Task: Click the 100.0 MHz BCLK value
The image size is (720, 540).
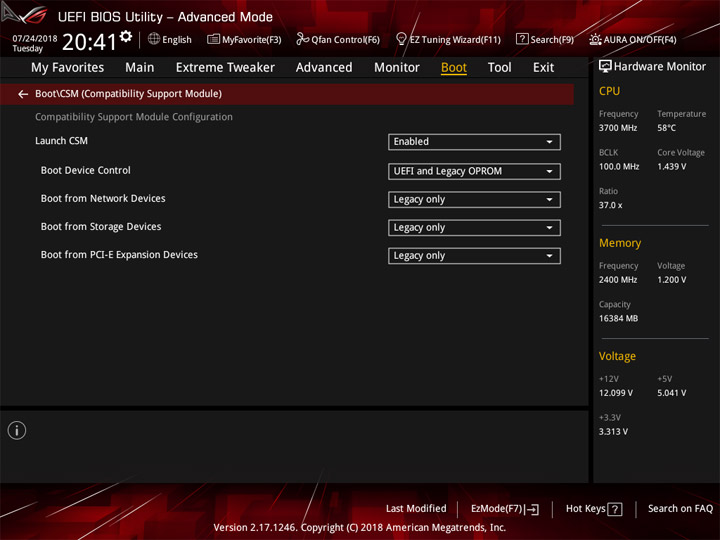Action: pyautogui.click(x=619, y=167)
